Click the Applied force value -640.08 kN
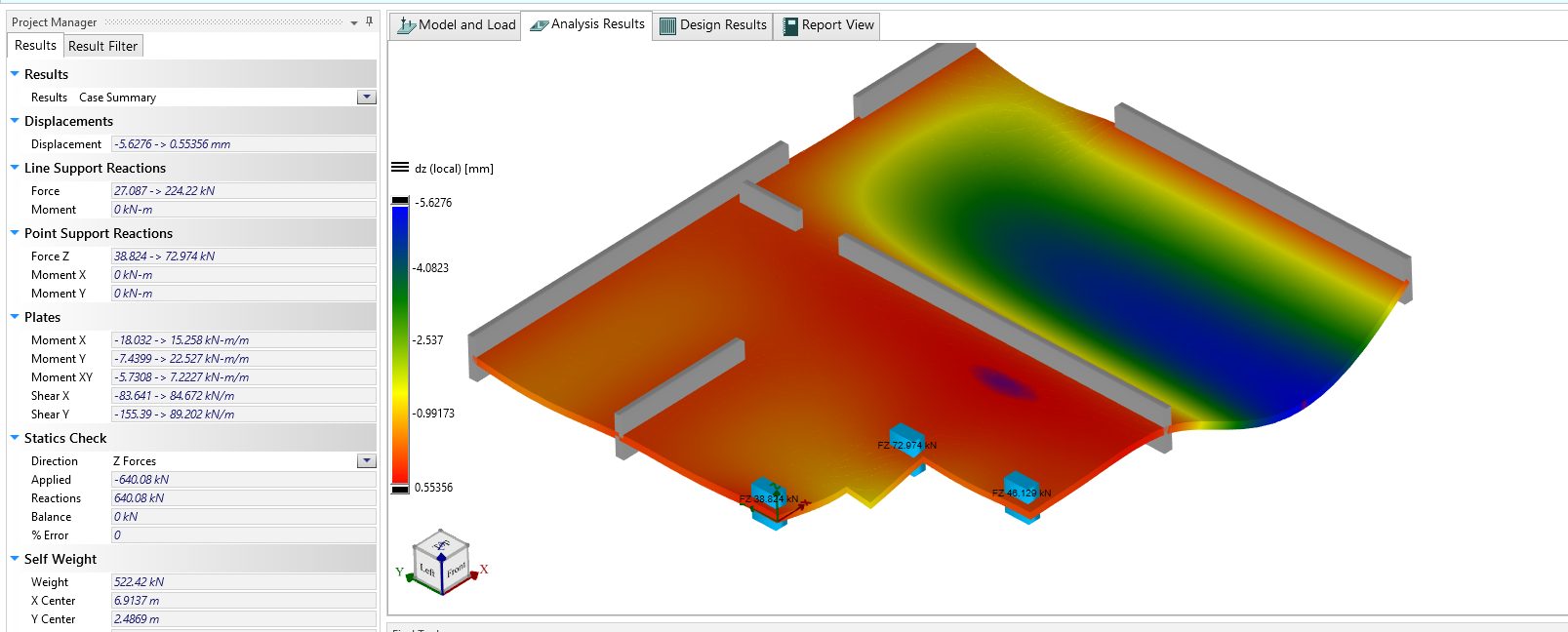The height and width of the screenshot is (632, 1568). coord(244,480)
